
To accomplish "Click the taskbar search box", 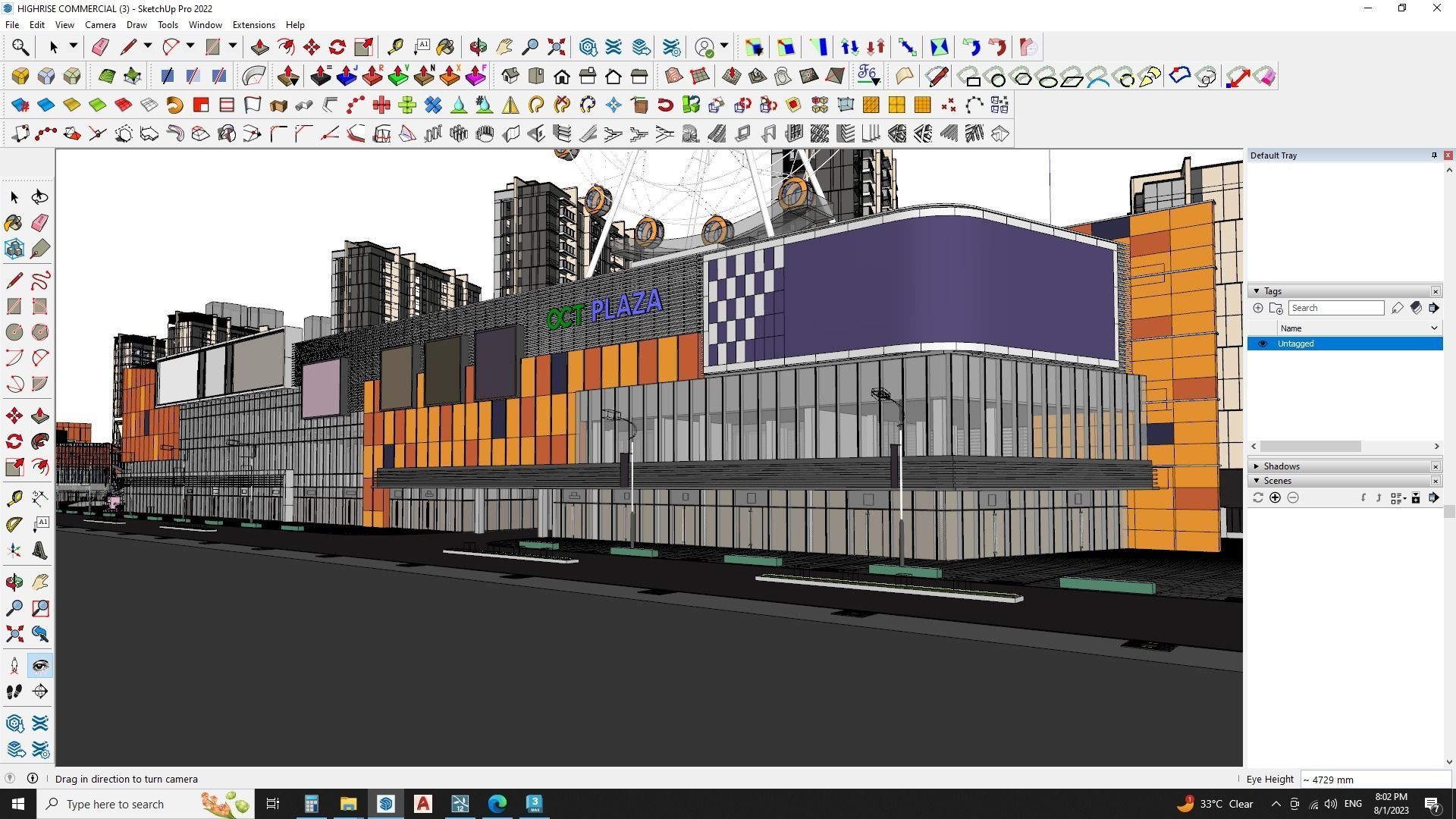I will 146,804.
